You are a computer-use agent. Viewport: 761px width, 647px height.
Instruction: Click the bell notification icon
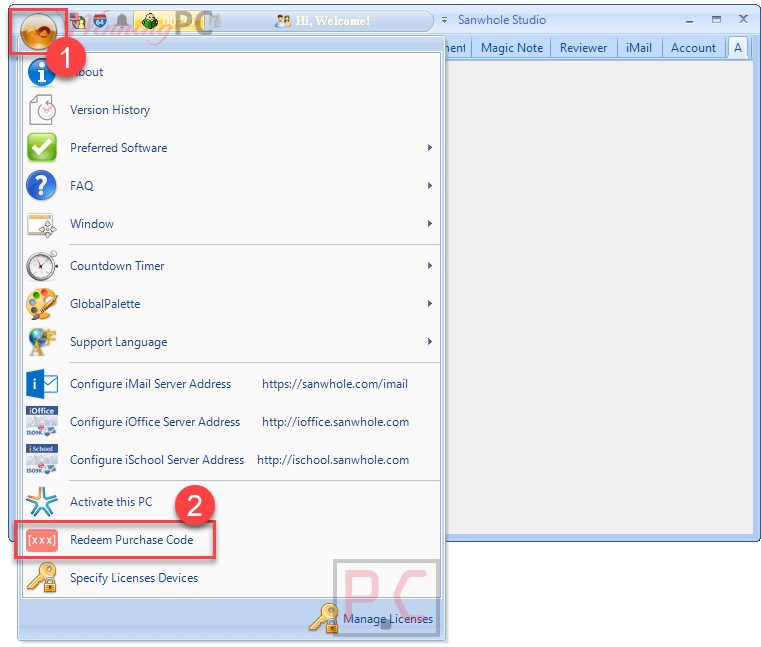point(122,20)
